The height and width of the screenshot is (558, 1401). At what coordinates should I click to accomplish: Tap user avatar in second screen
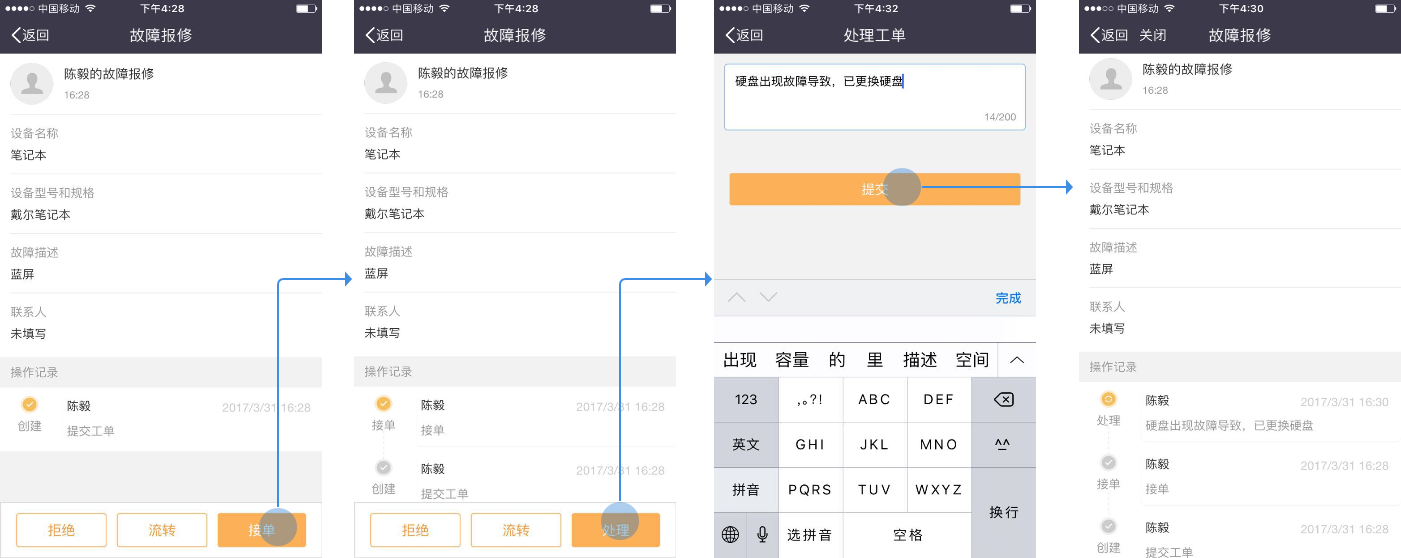(x=386, y=83)
